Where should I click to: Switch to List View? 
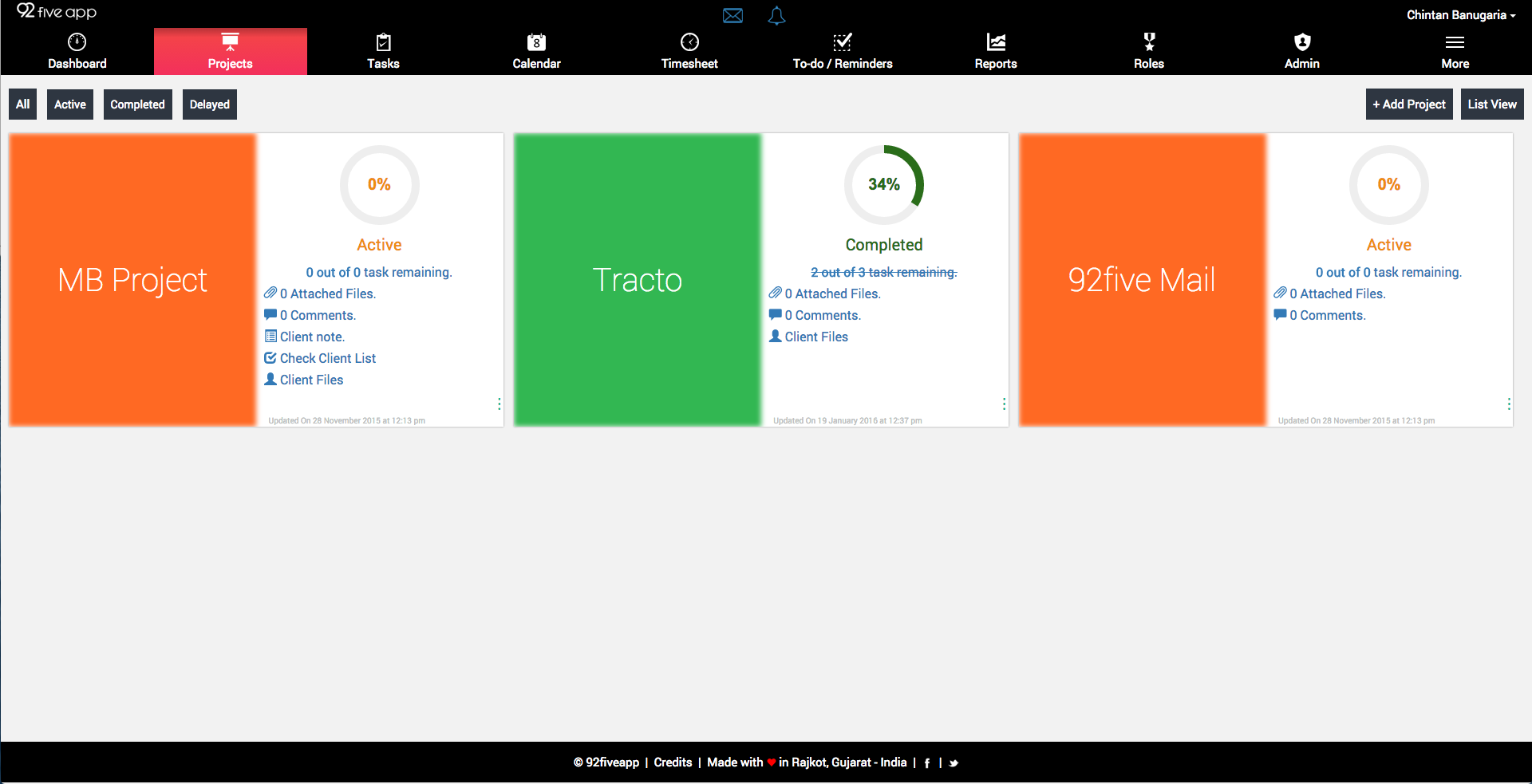coord(1492,104)
